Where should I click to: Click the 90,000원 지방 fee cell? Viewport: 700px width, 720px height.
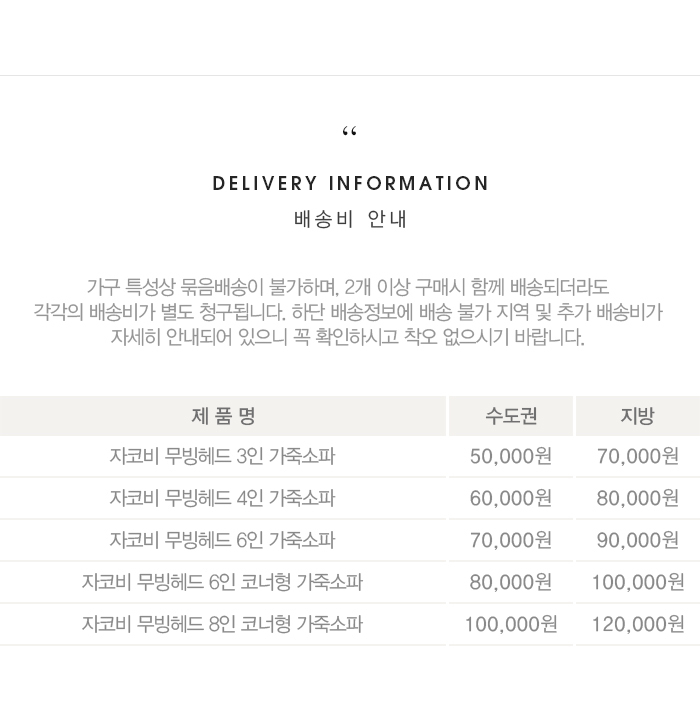[638, 540]
